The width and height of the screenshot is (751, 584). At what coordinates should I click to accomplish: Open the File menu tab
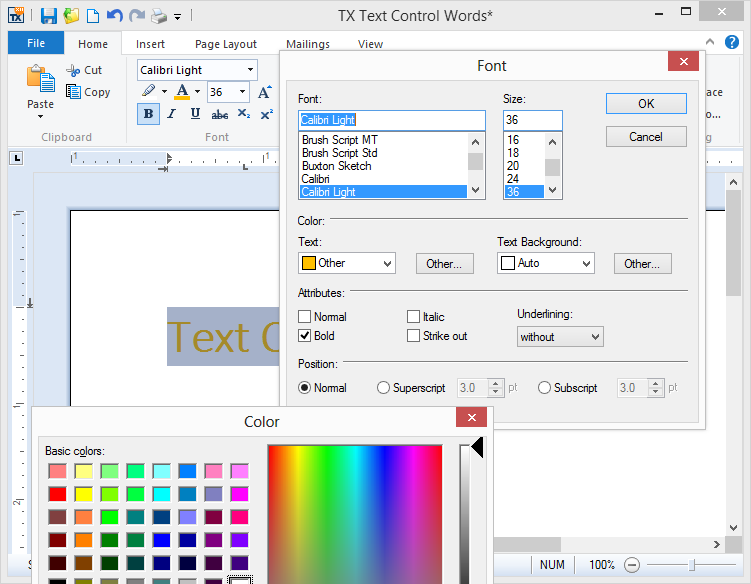[x=36, y=44]
